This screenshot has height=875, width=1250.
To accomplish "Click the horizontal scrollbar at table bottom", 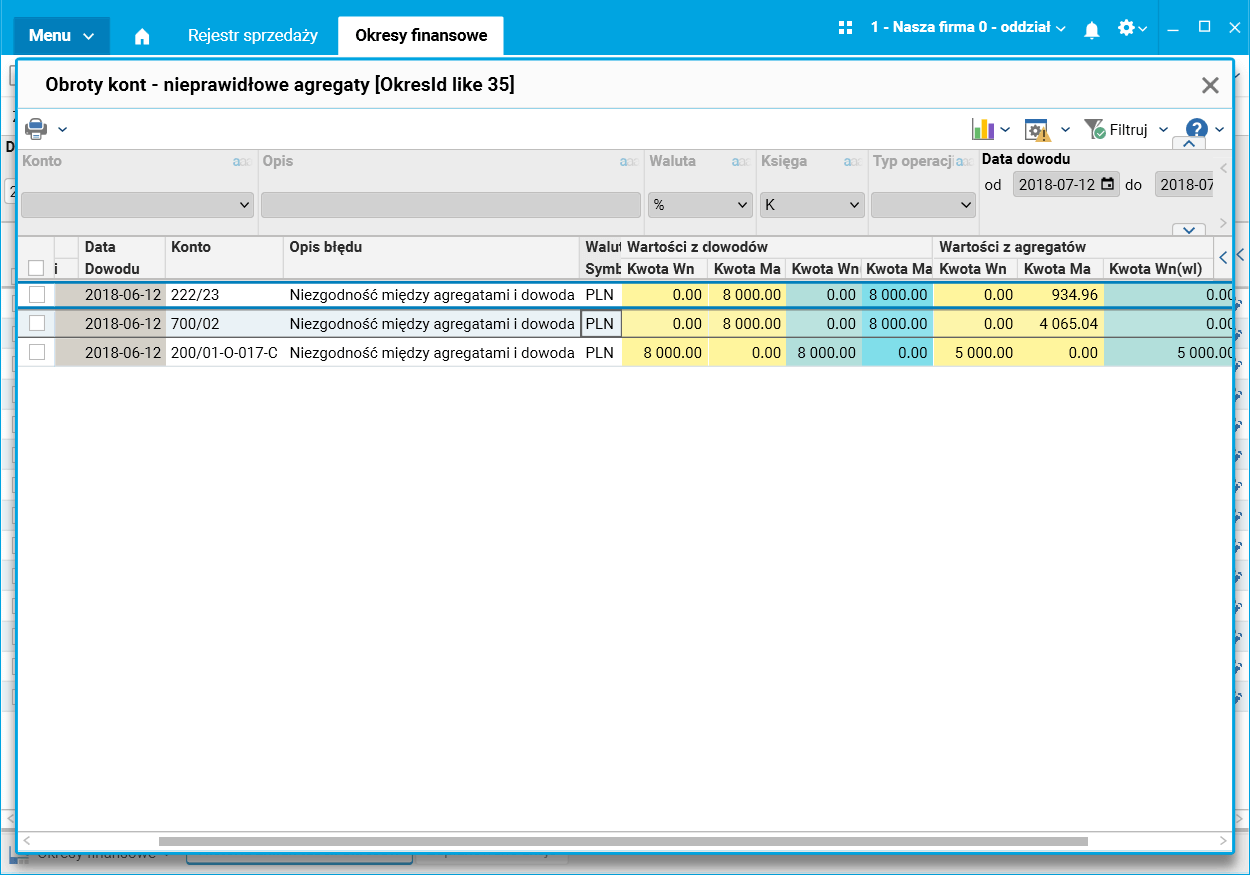I will [622, 841].
